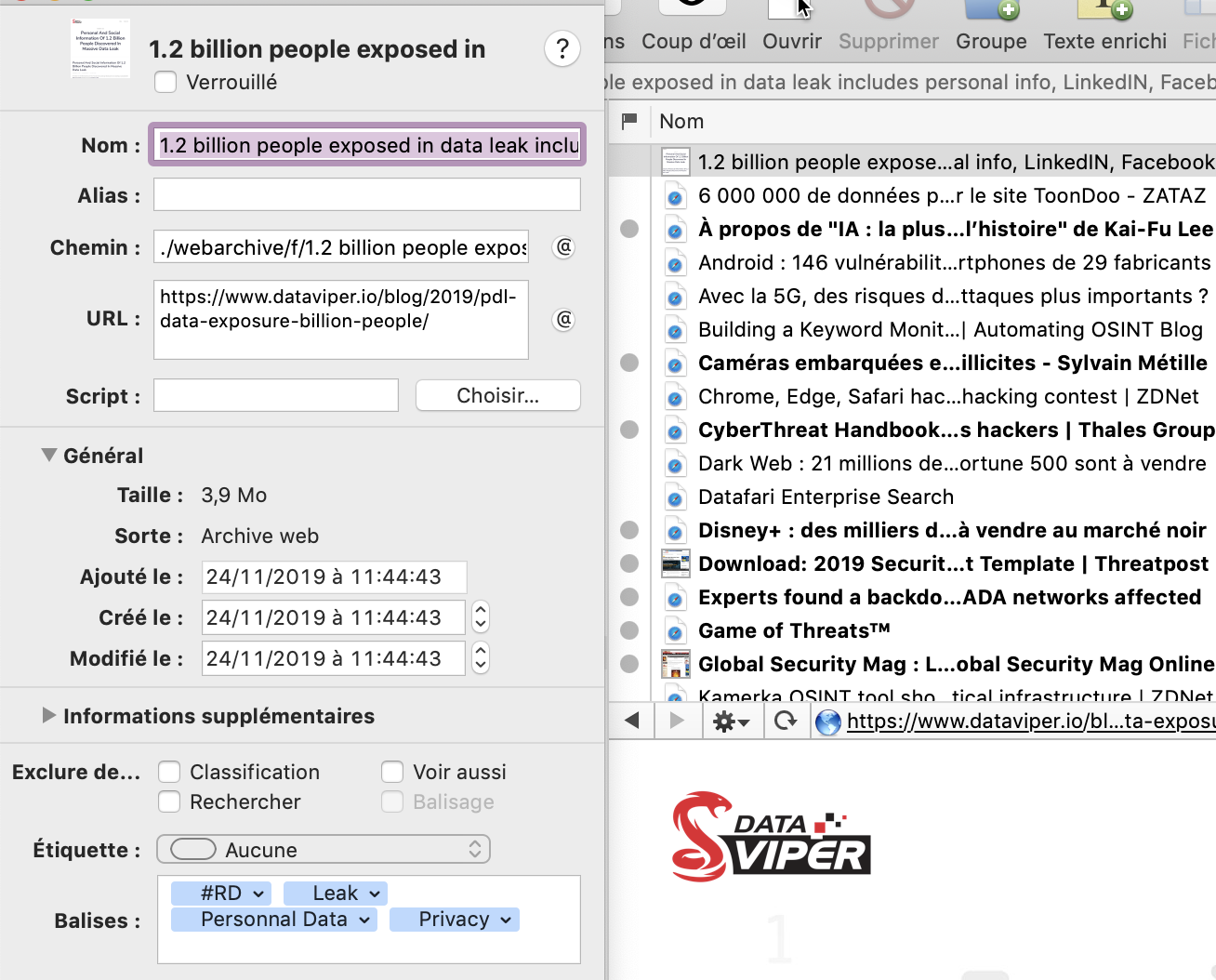Select the Chrome, Edge, Safari hac… row
Image resolution: width=1216 pixels, height=980 pixels.
point(912,396)
